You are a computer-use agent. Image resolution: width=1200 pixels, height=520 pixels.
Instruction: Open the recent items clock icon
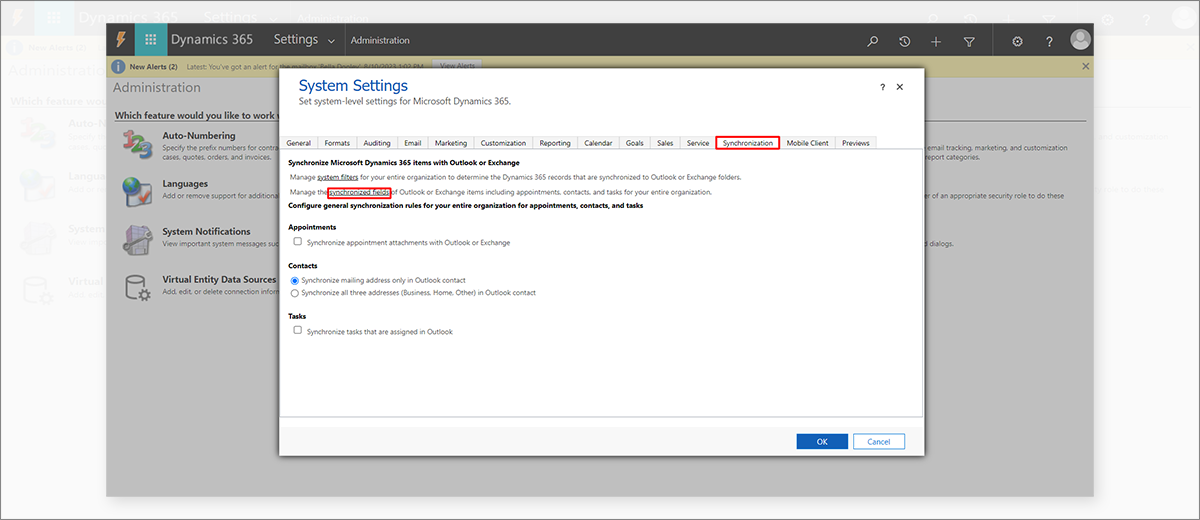pyautogui.click(x=904, y=41)
